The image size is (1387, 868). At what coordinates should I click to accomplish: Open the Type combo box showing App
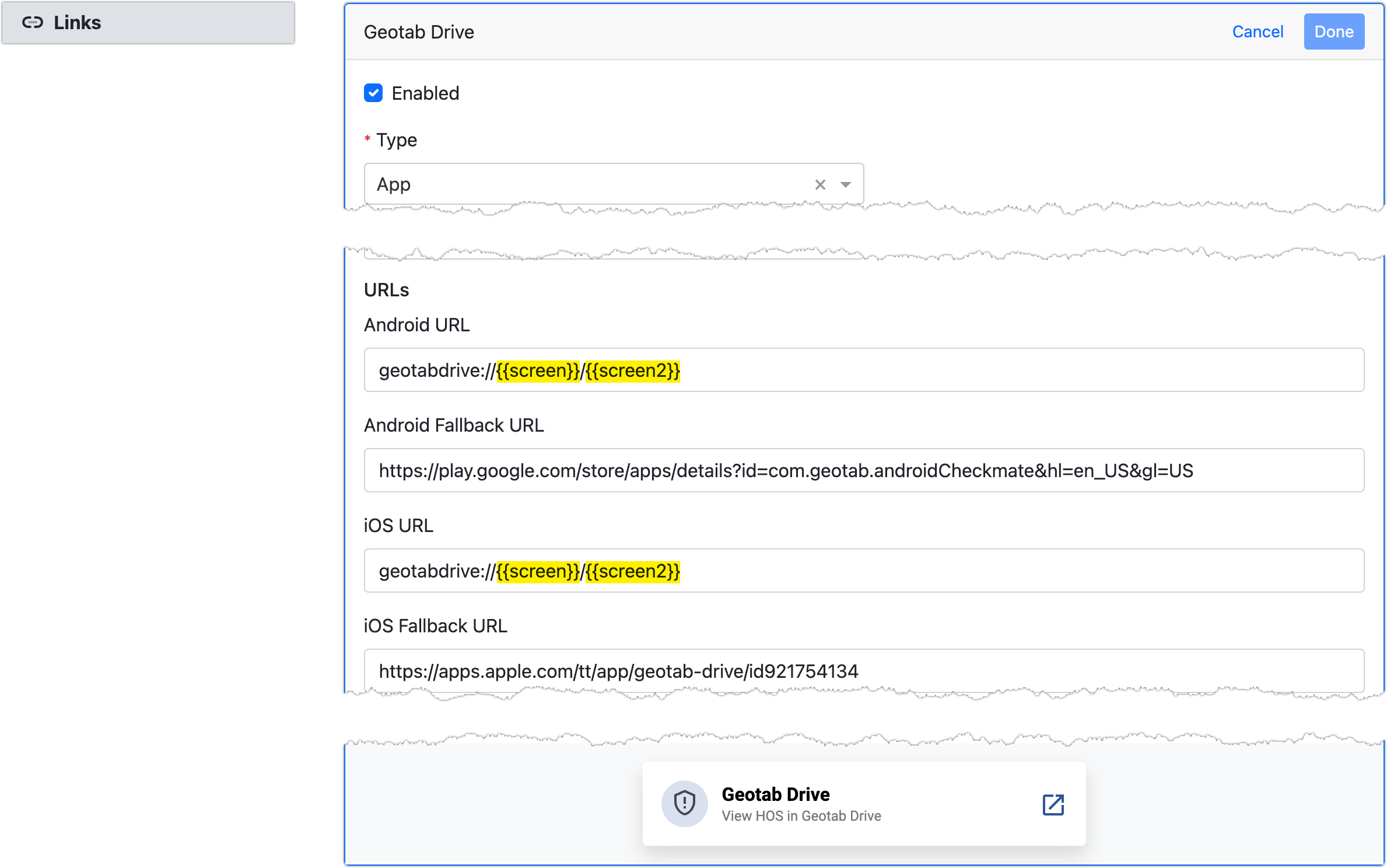click(583, 185)
